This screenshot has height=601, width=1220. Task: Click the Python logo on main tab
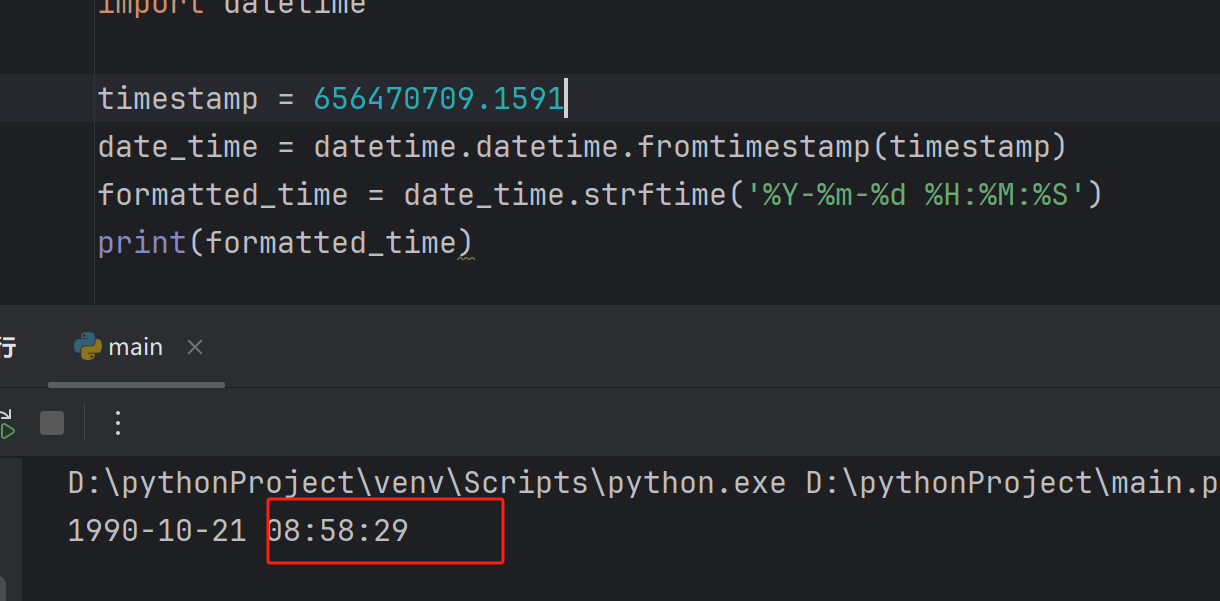(88, 347)
